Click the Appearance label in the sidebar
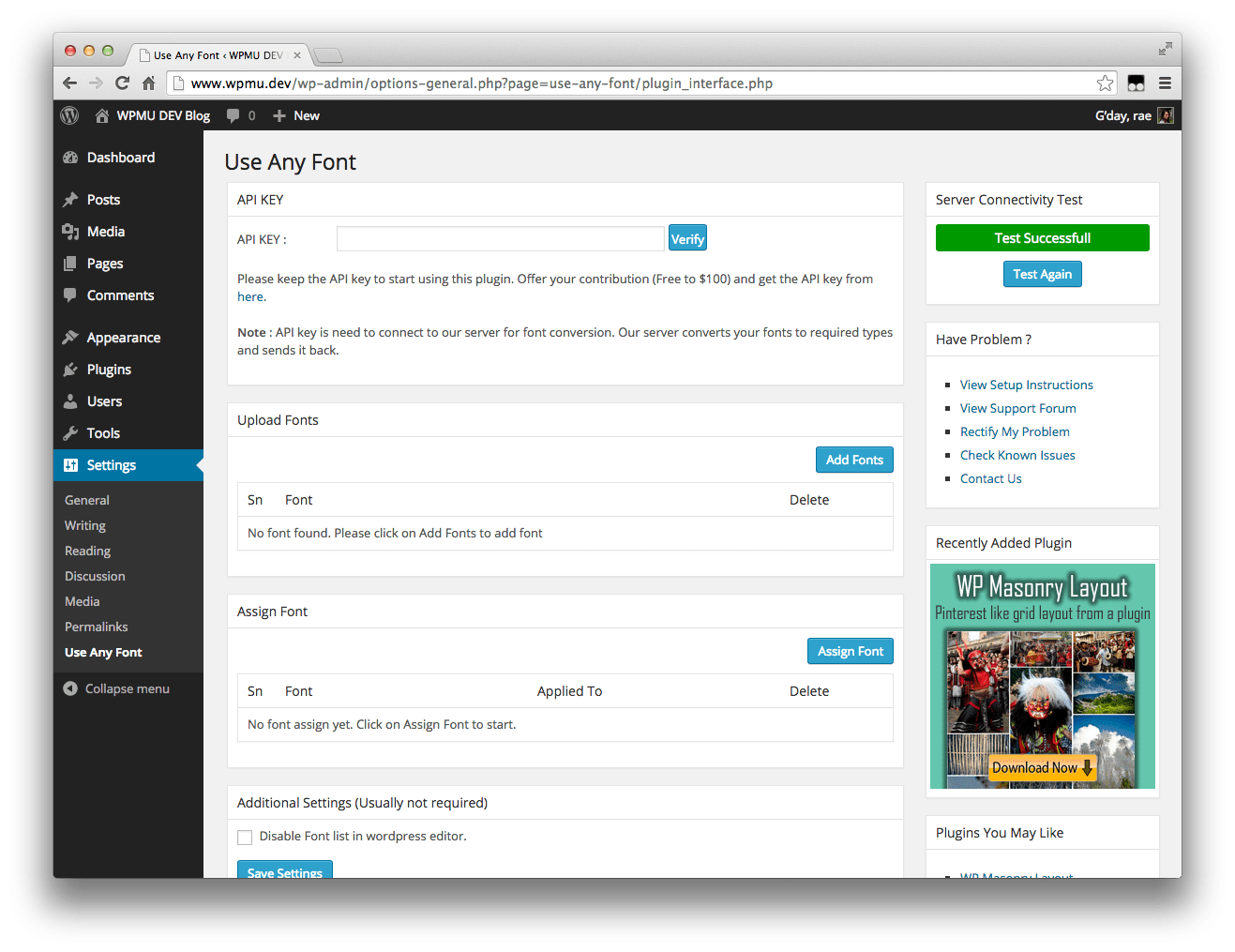Screen dimensions: 1235x952 tap(124, 338)
